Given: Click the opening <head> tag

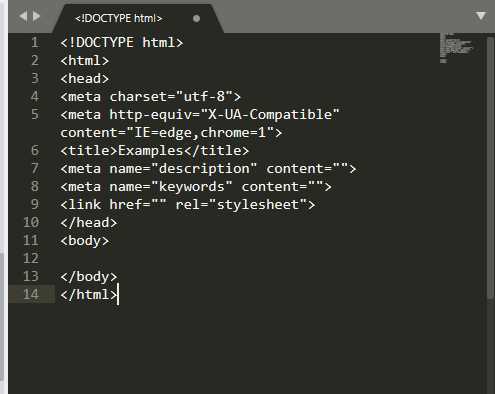Looking at the screenshot, I should 85,79.
